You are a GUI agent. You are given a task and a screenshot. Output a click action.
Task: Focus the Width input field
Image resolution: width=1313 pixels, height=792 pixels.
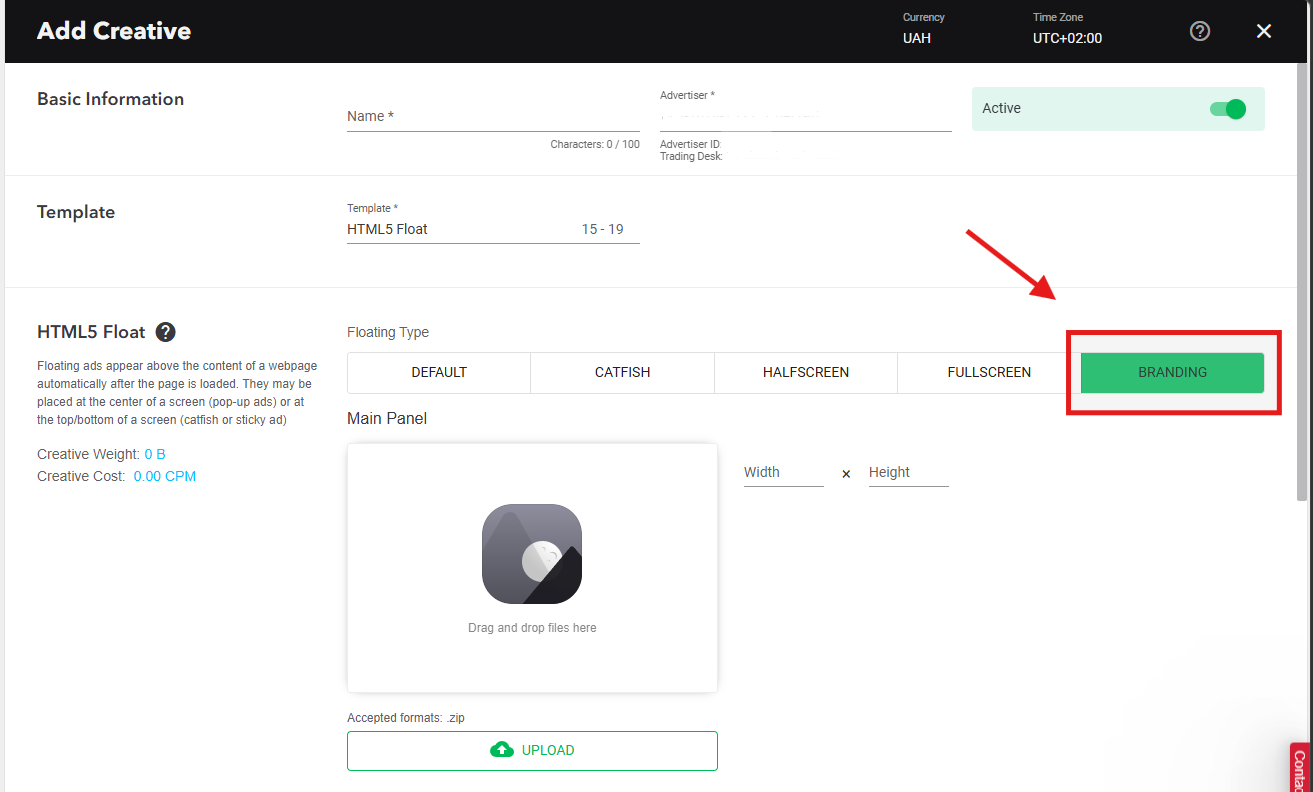pos(783,472)
